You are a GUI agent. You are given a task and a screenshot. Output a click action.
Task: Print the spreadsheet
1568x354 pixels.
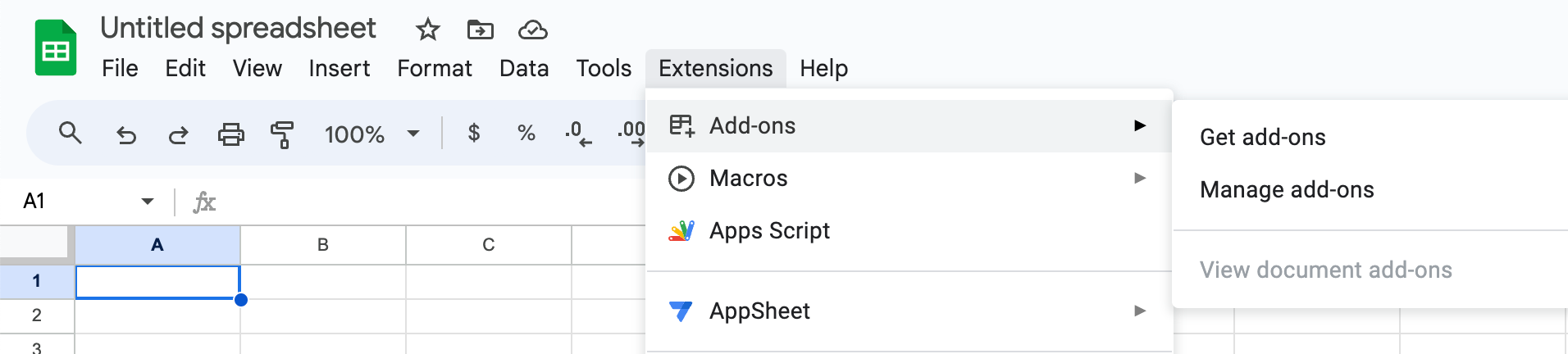(230, 134)
